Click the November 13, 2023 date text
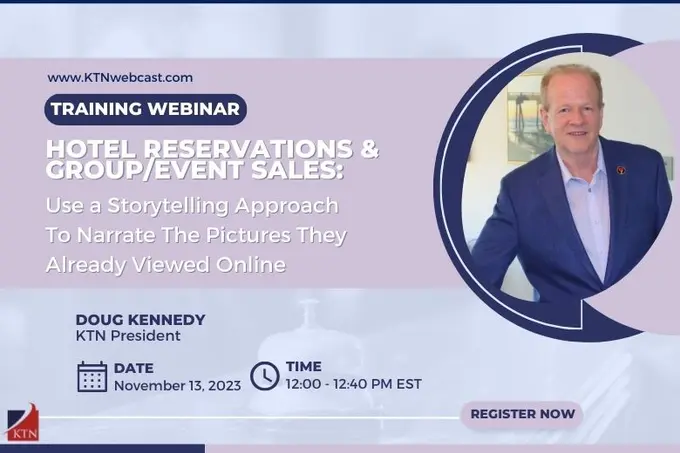Viewport: 680px width, 453px height. pos(177,385)
